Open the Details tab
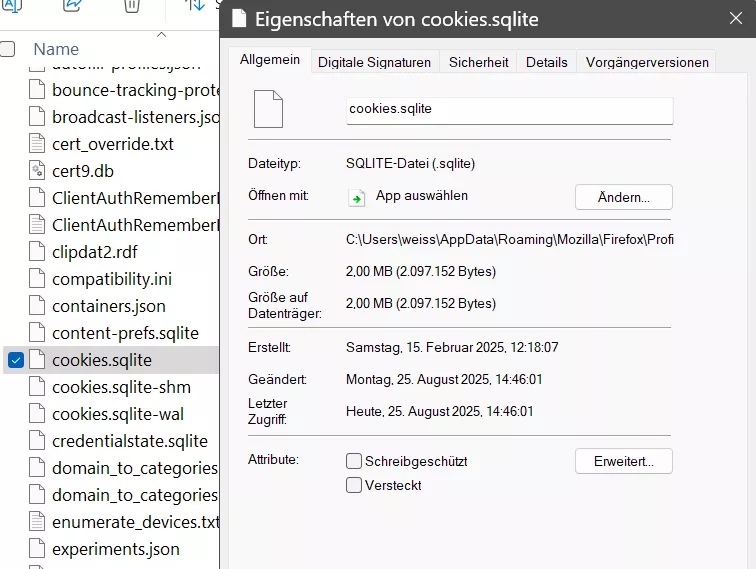756x569 pixels. click(x=546, y=62)
